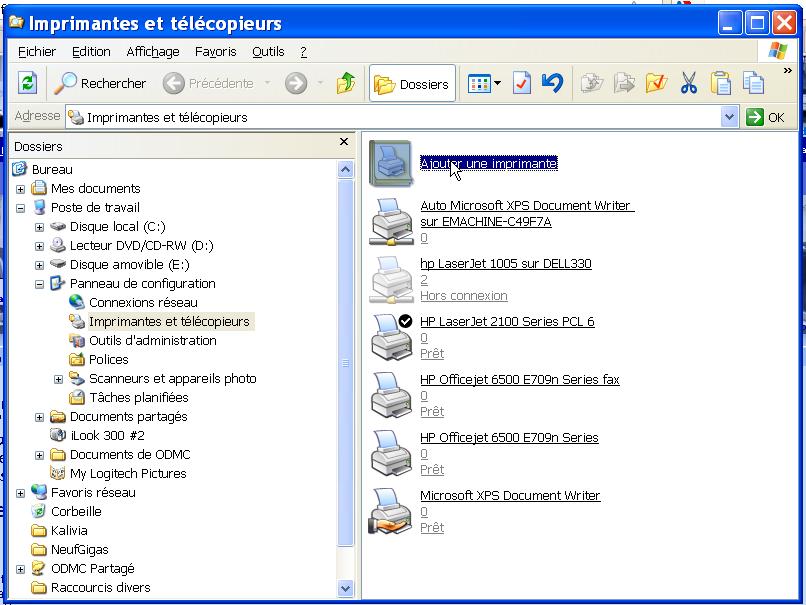Screen dimensions: 806x605
Task: Open the Affichage menu
Action: [153, 52]
